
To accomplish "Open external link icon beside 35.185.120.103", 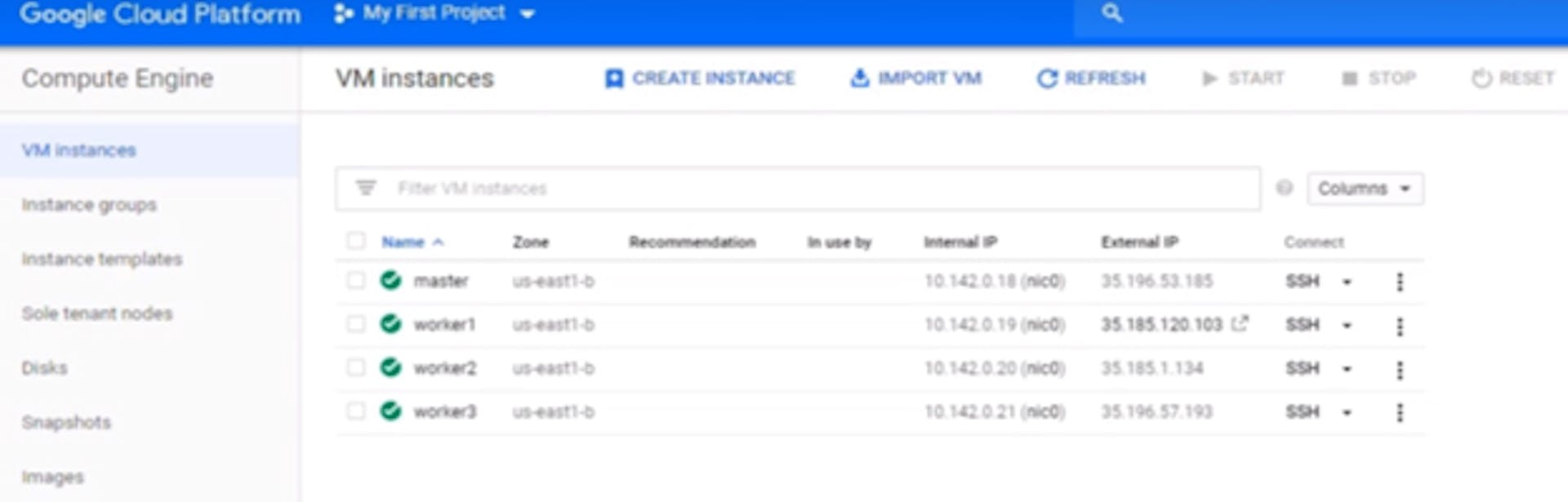I will [1240, 323].
